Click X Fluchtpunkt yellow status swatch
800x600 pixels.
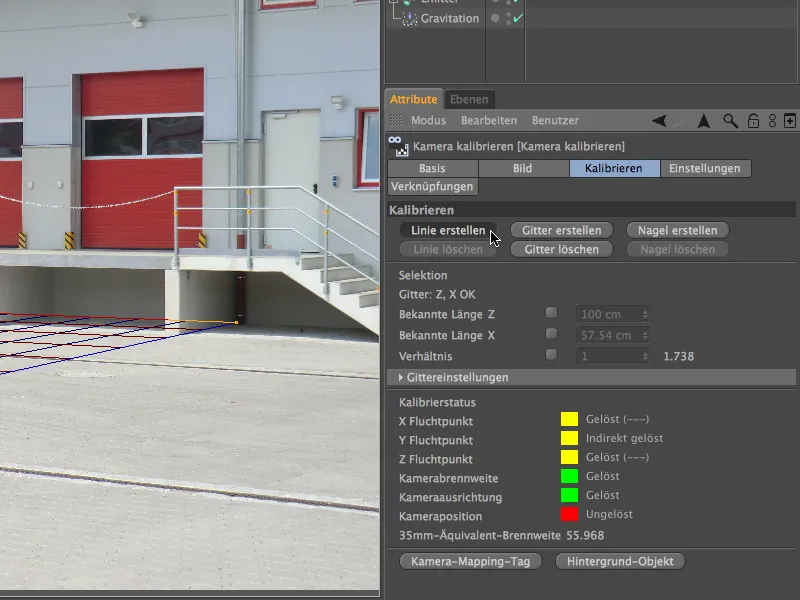pyautogui.click(x=569, y=419)
